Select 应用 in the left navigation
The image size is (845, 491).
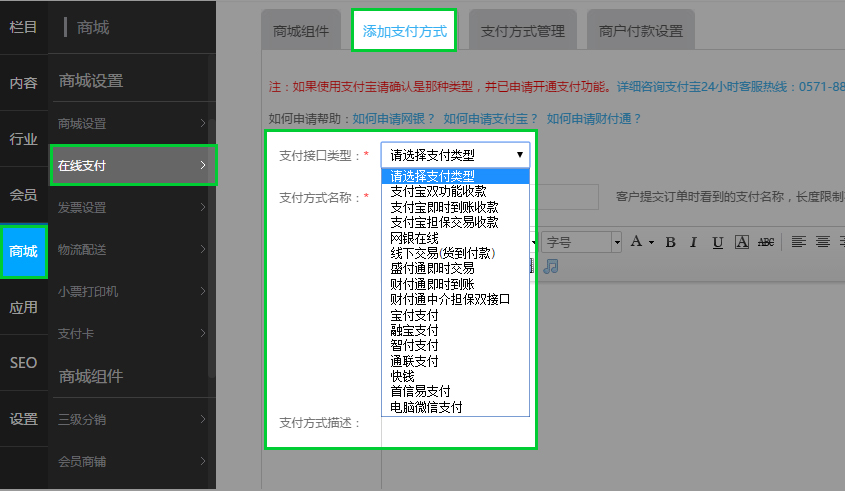tap(23, 307)
